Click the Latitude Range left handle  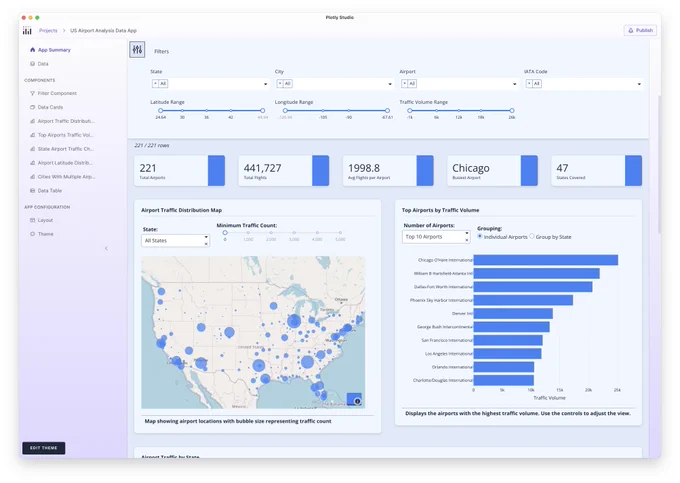160,111
